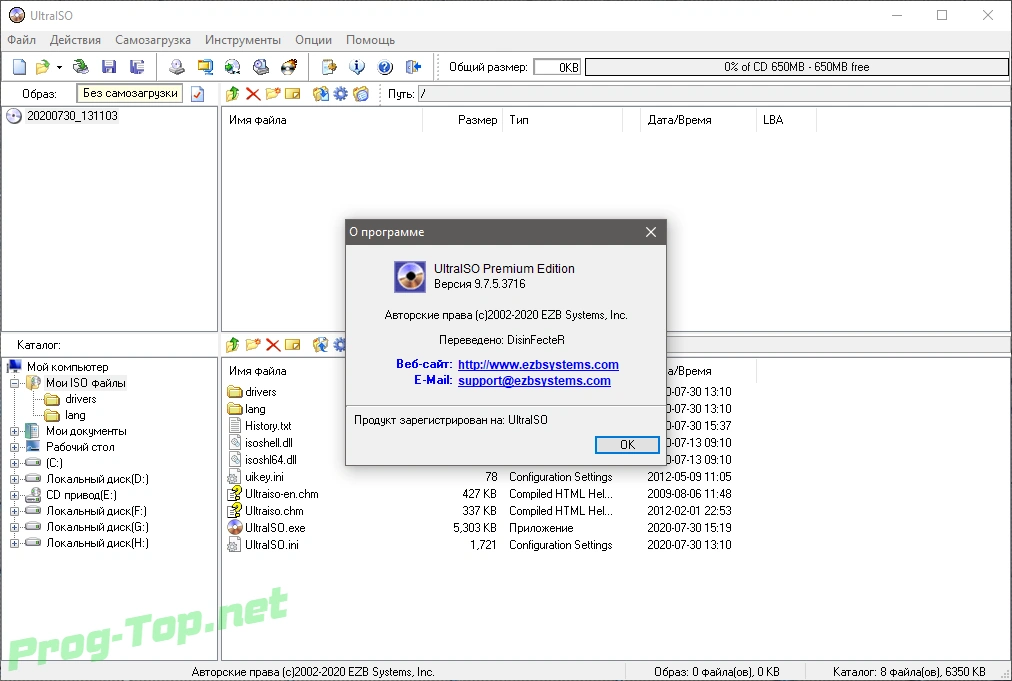The height and width of the screenshot is (681, 1012).
Task: Expand Локальный диск(H:) node
Action: tap(14, 544)
